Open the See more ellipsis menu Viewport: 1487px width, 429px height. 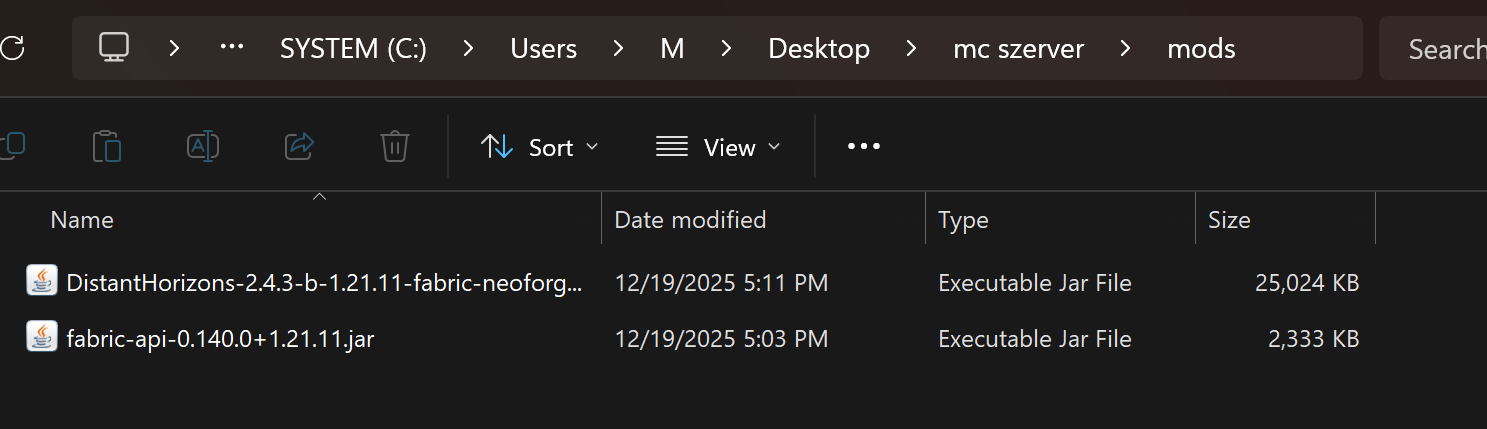(863, 147)
